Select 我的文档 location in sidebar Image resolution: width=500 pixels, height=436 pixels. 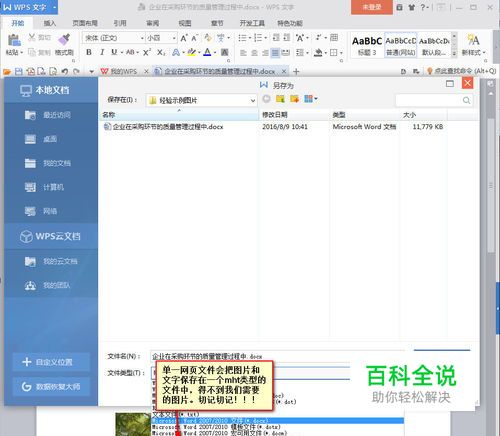[x=51, y=163]
